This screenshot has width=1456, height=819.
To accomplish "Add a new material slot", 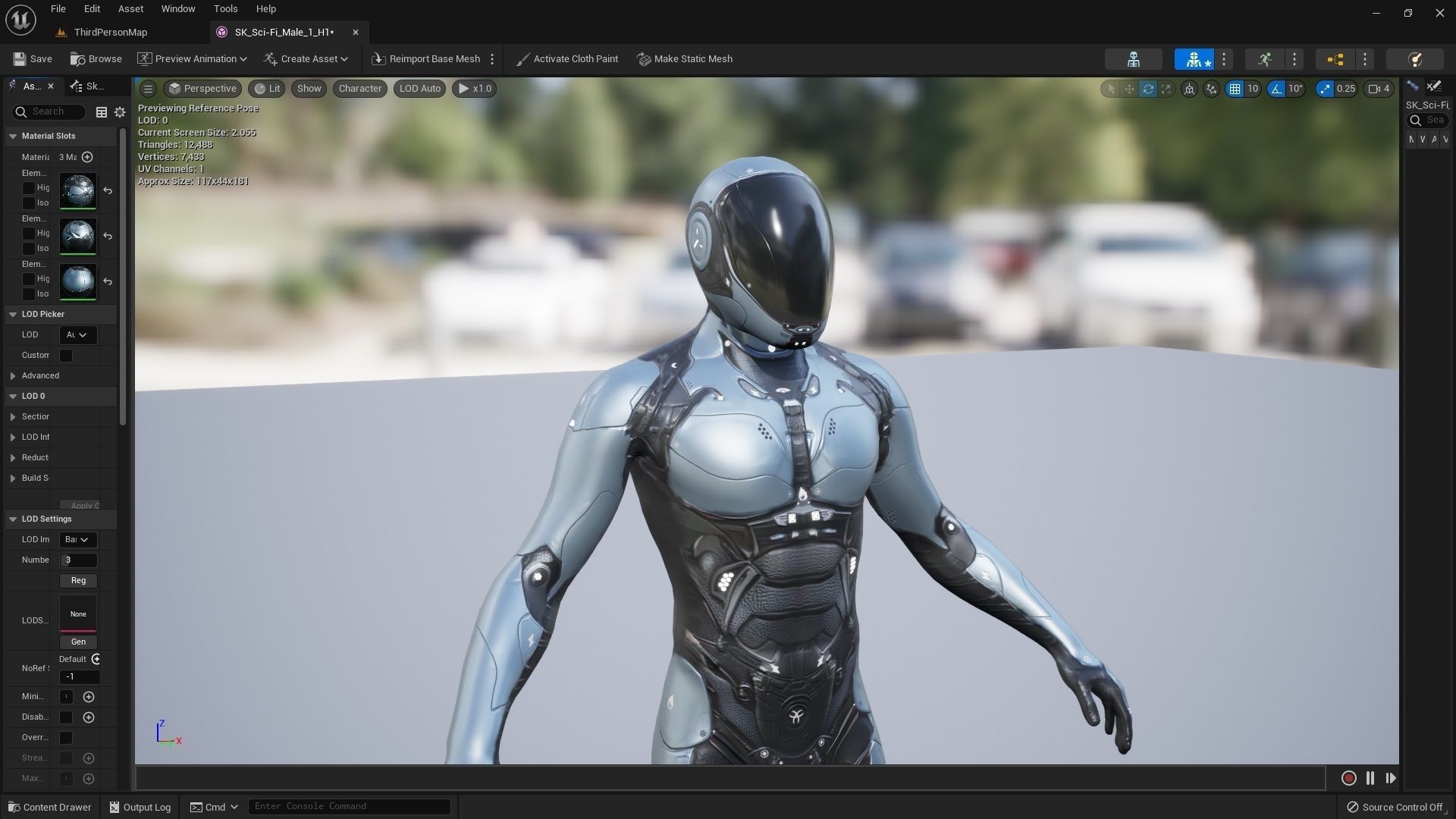I will pyautogui.click(x=87, y=157).
